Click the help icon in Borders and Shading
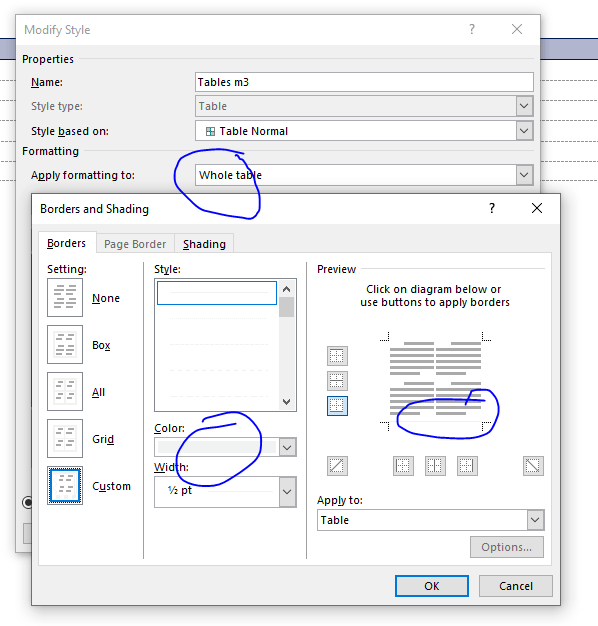This screenshot has width=598, height=626. coord(492,208)
